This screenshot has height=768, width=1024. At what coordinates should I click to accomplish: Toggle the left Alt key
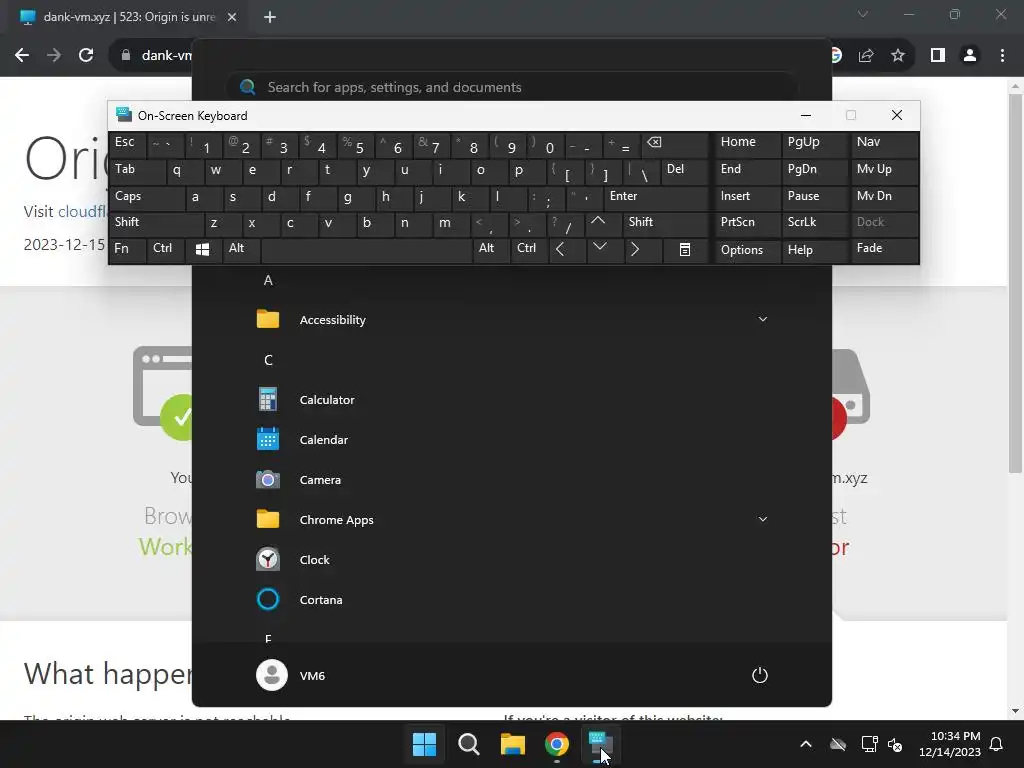(x=241, y=250)
